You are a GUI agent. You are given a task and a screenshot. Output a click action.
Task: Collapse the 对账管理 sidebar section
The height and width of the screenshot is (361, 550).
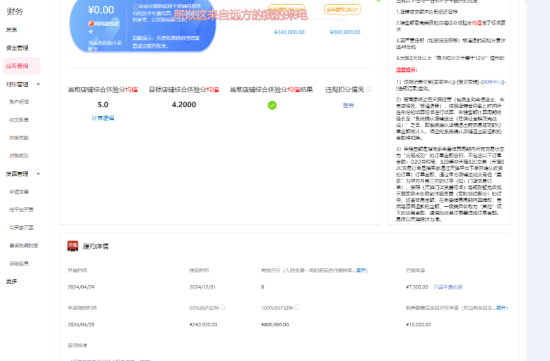38,84
